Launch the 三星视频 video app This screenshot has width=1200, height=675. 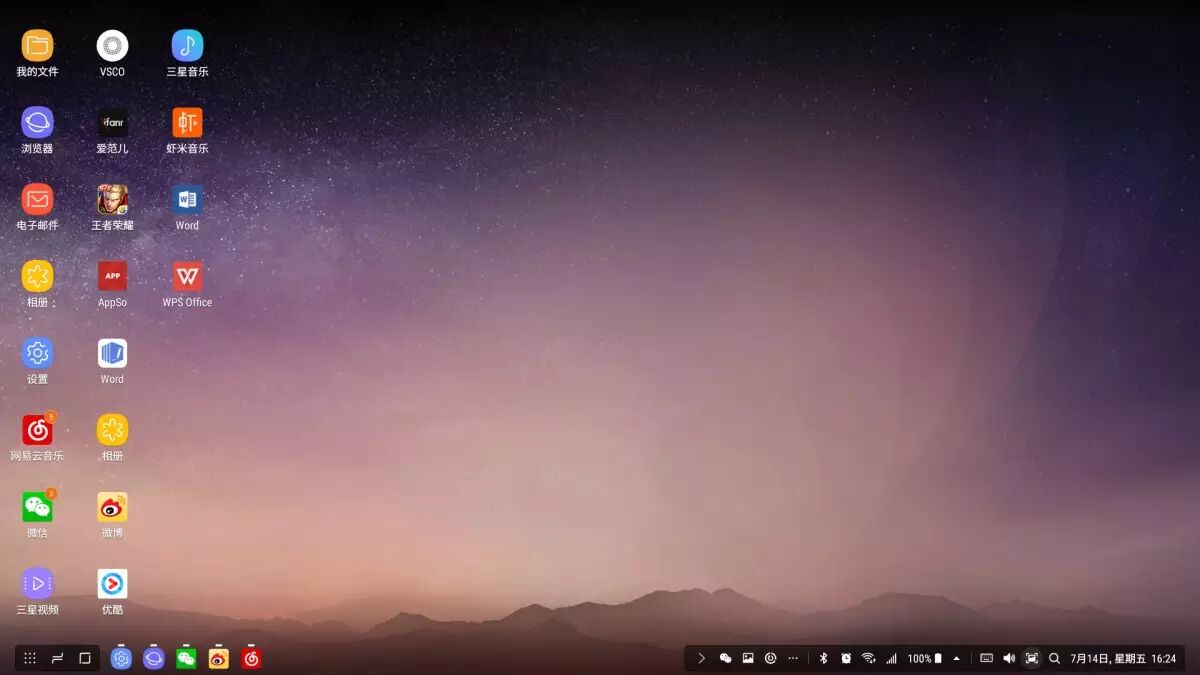(37, 583)
